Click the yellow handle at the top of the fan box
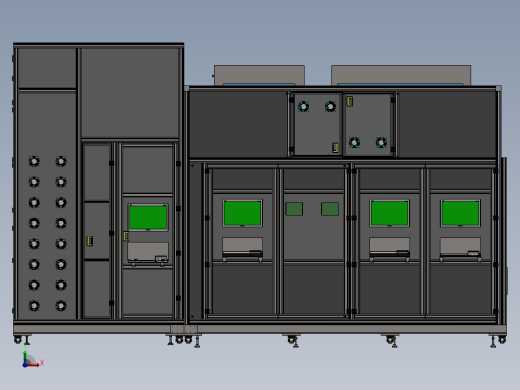This screenshot has width=520, height=390. (x=350, y=101)
